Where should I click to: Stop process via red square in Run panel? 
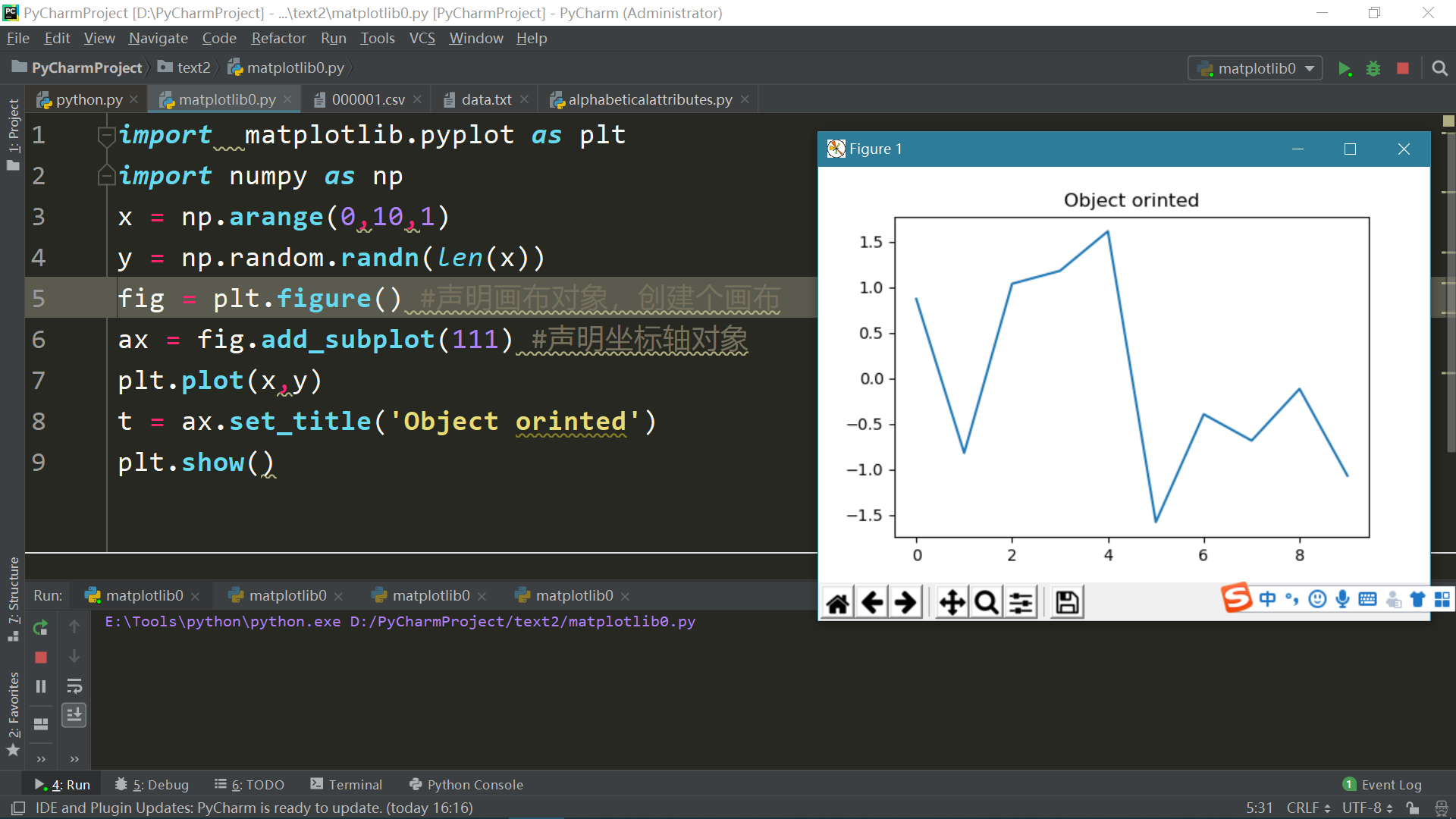pos(41,657)
